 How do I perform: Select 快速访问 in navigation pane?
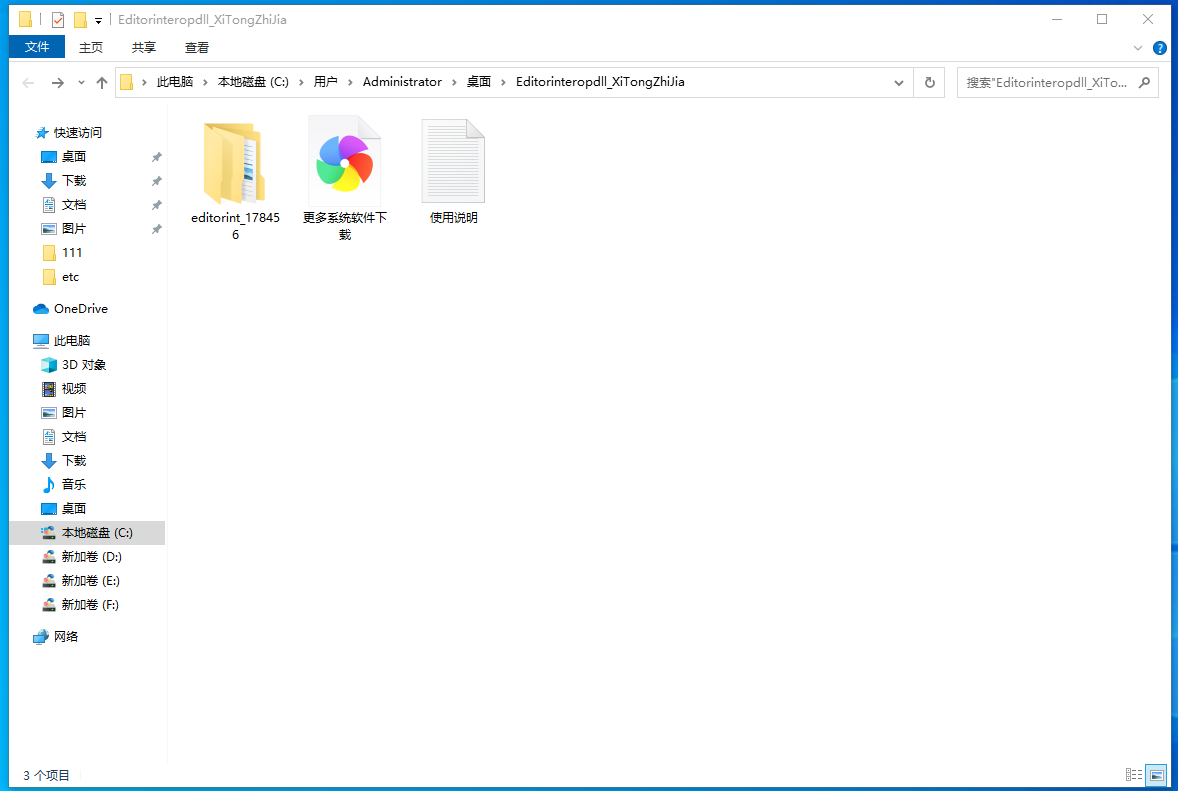pyautogui.click(x=77, y=132)
